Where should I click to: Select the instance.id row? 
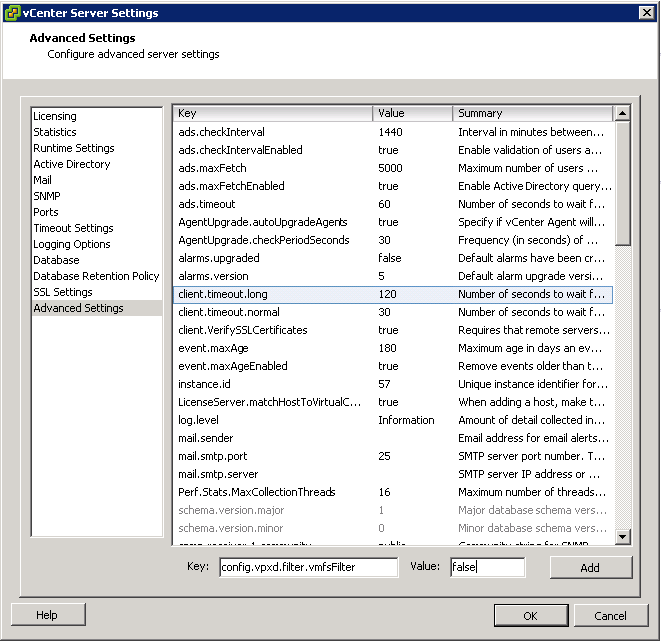coord(393,385)
